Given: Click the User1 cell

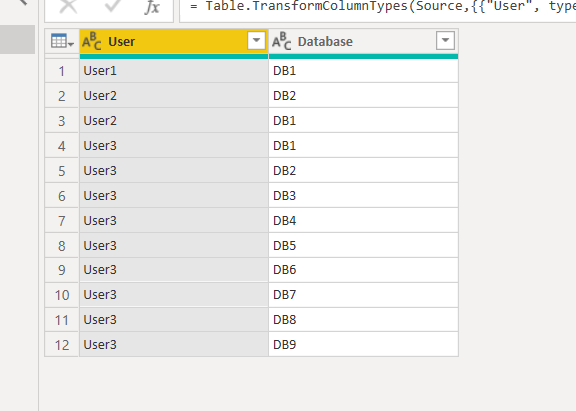Looking at the screenshot, I should pos(174,71).
